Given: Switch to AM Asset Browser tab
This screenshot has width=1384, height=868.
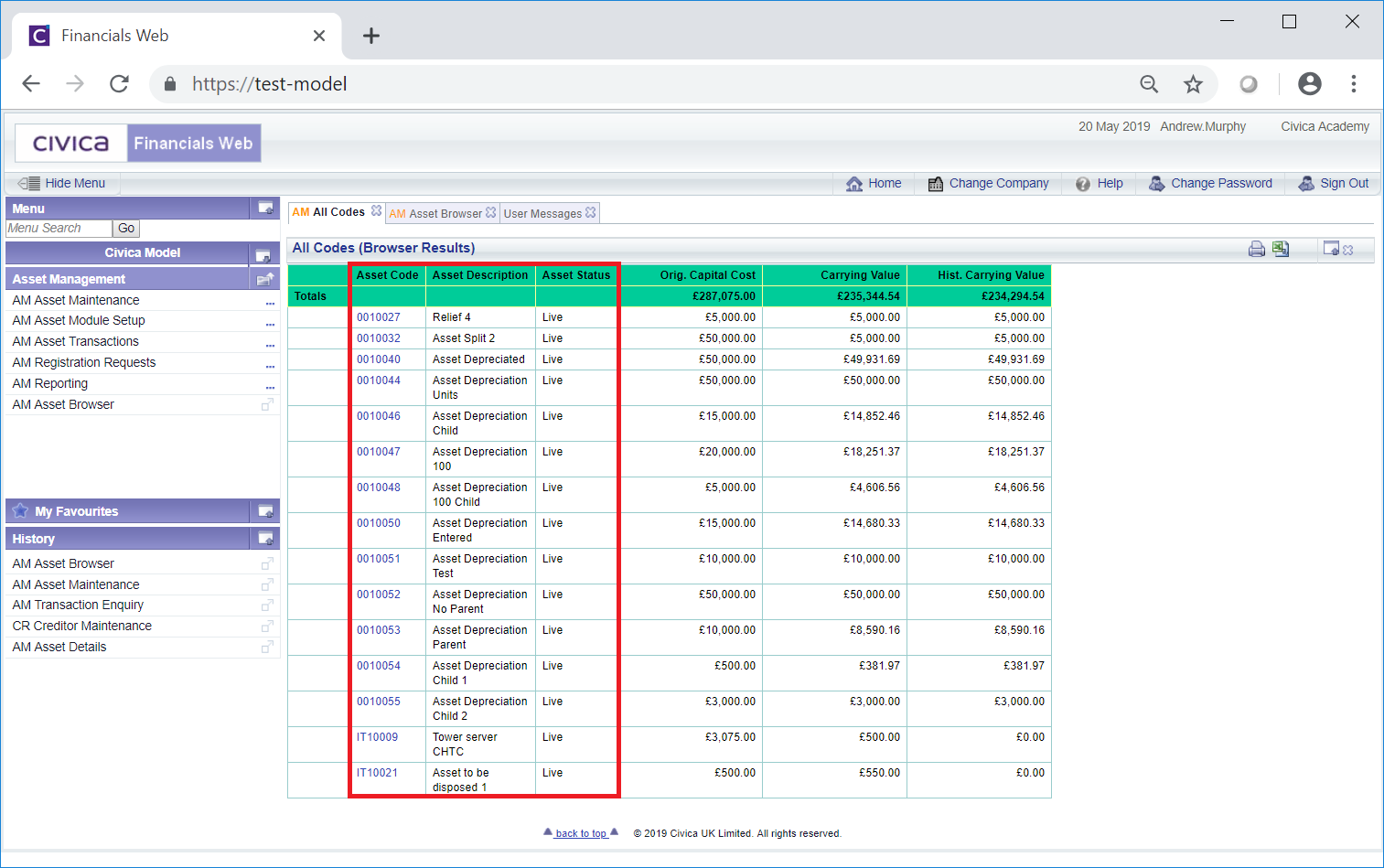Looking at the screenshot, I should pyautogui.click(x=435, y=213).
